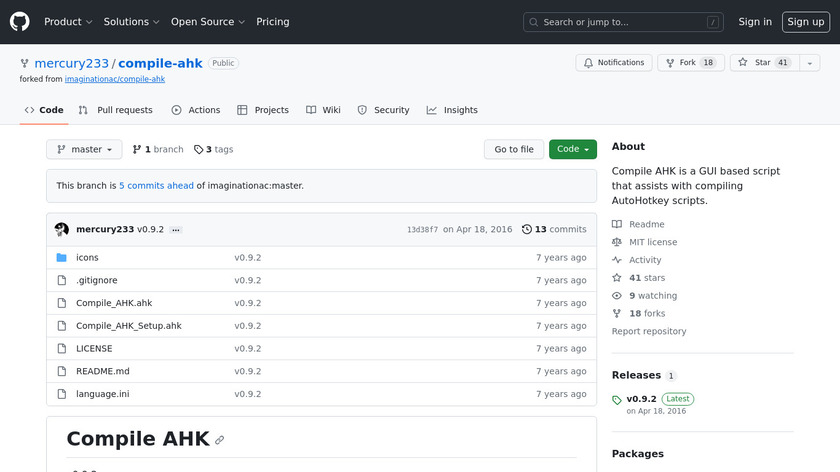Open the compile-ahk repository name link

tap(160, 63)
